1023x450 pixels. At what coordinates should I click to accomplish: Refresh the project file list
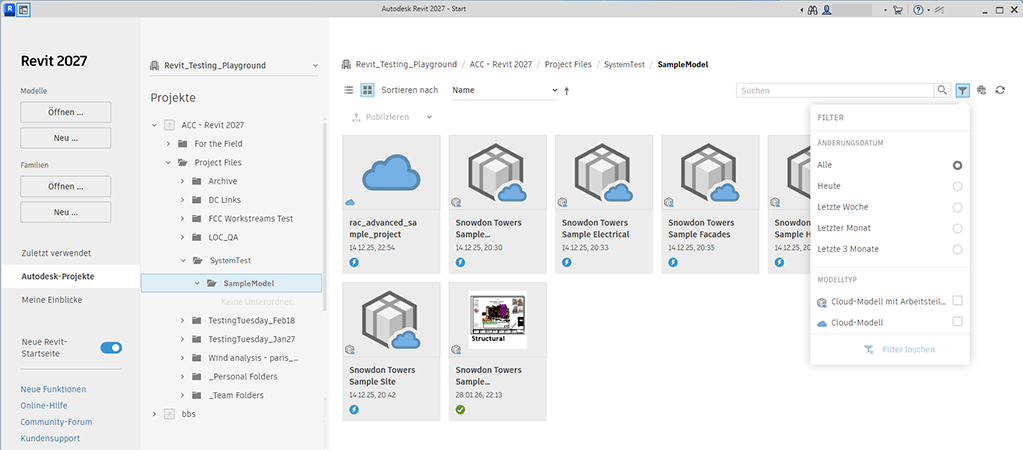(1000, 90)
